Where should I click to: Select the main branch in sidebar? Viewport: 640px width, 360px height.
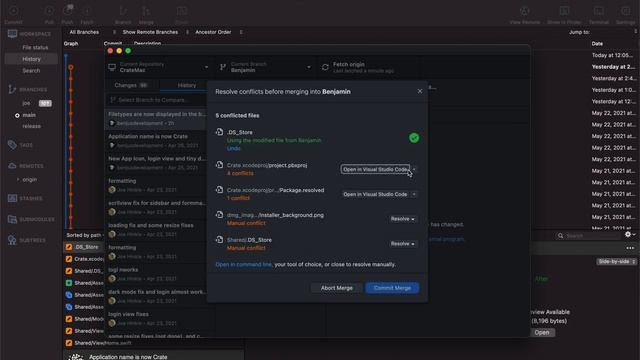[x=29, y=115]
